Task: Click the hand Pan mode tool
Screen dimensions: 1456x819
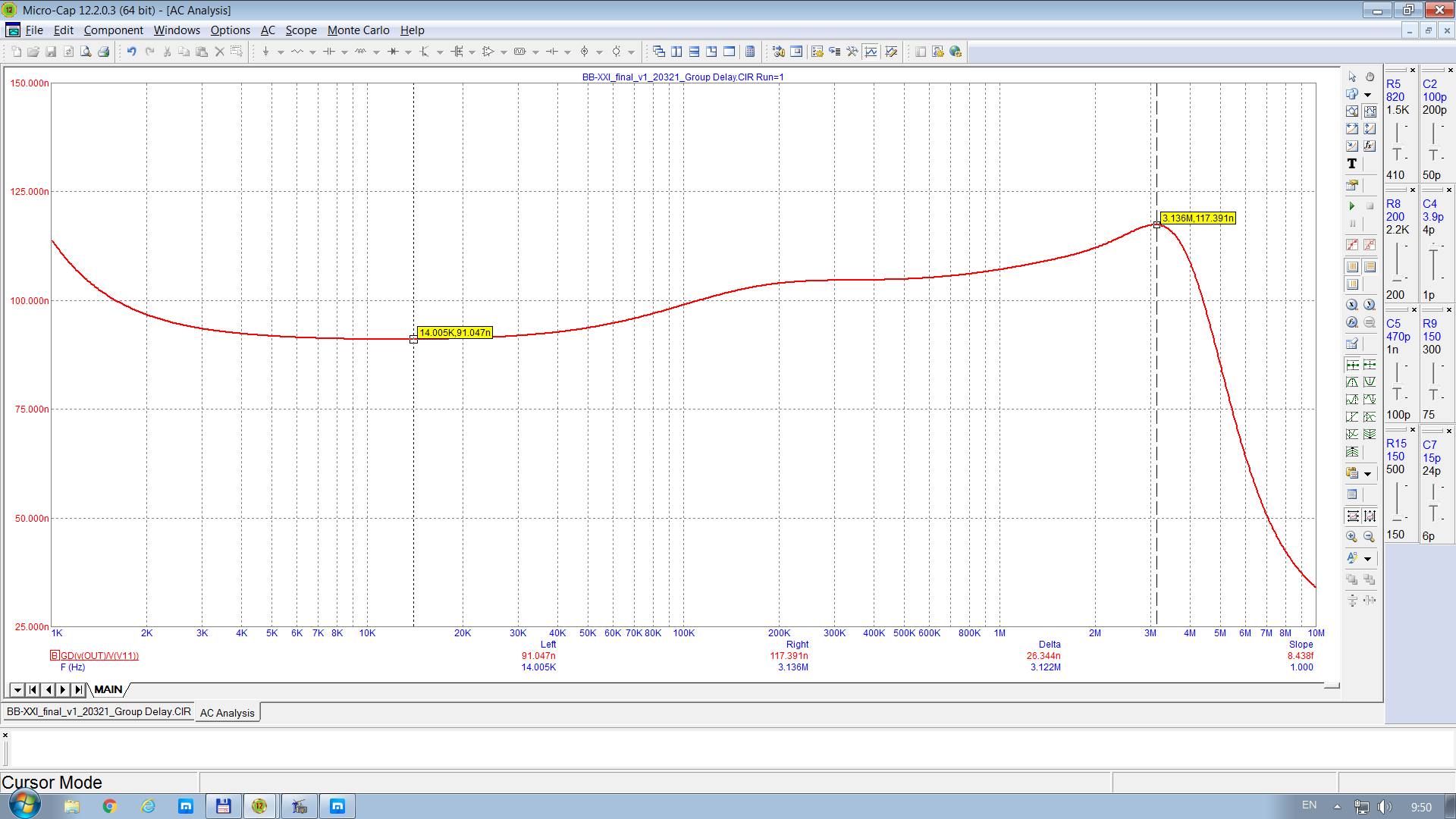Action: coord(1370,77)
